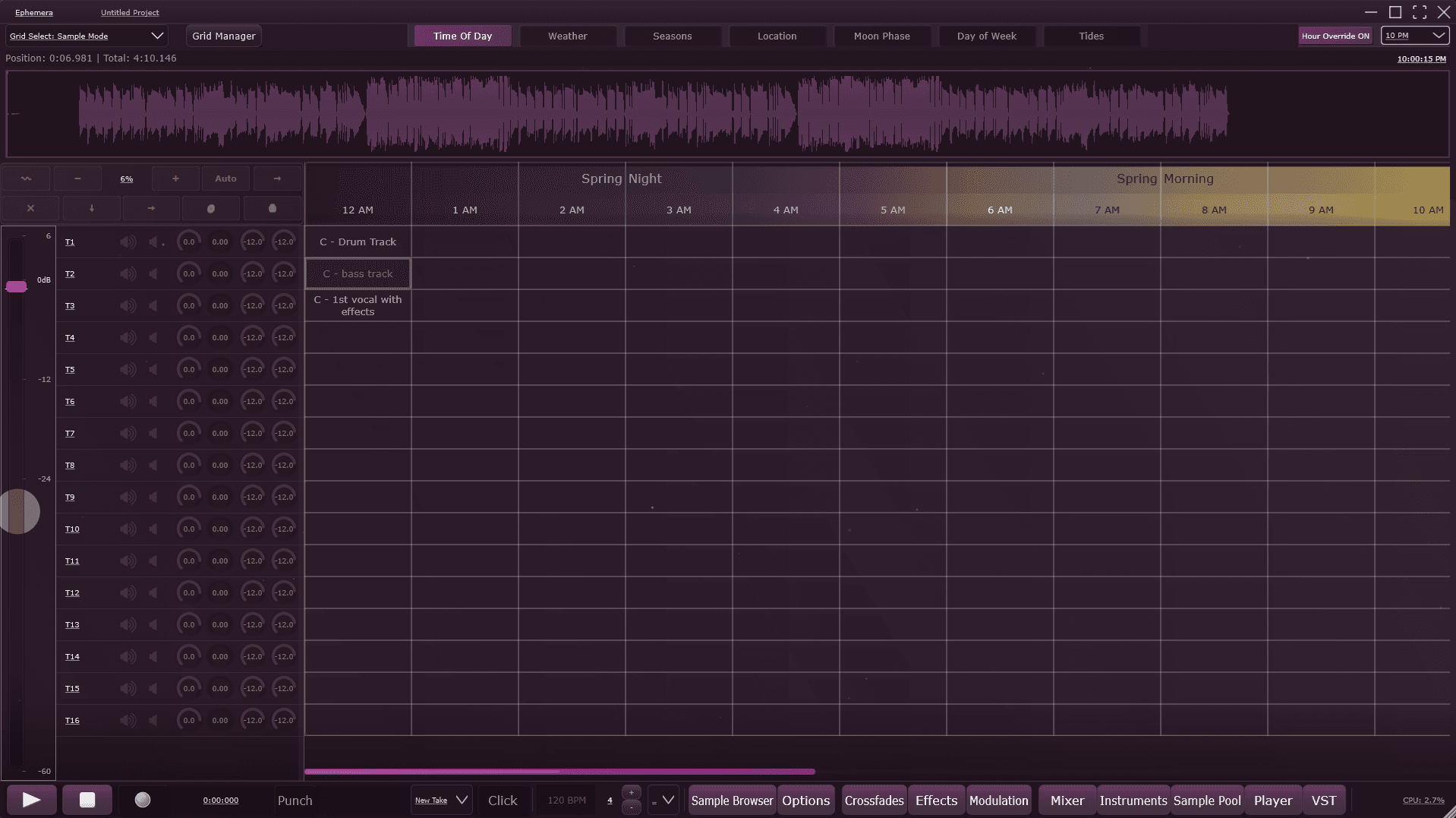Click the waveform squiggle icon button
Image resolution: width=1456 pixels, height=818 pixels.
point(27,178)
